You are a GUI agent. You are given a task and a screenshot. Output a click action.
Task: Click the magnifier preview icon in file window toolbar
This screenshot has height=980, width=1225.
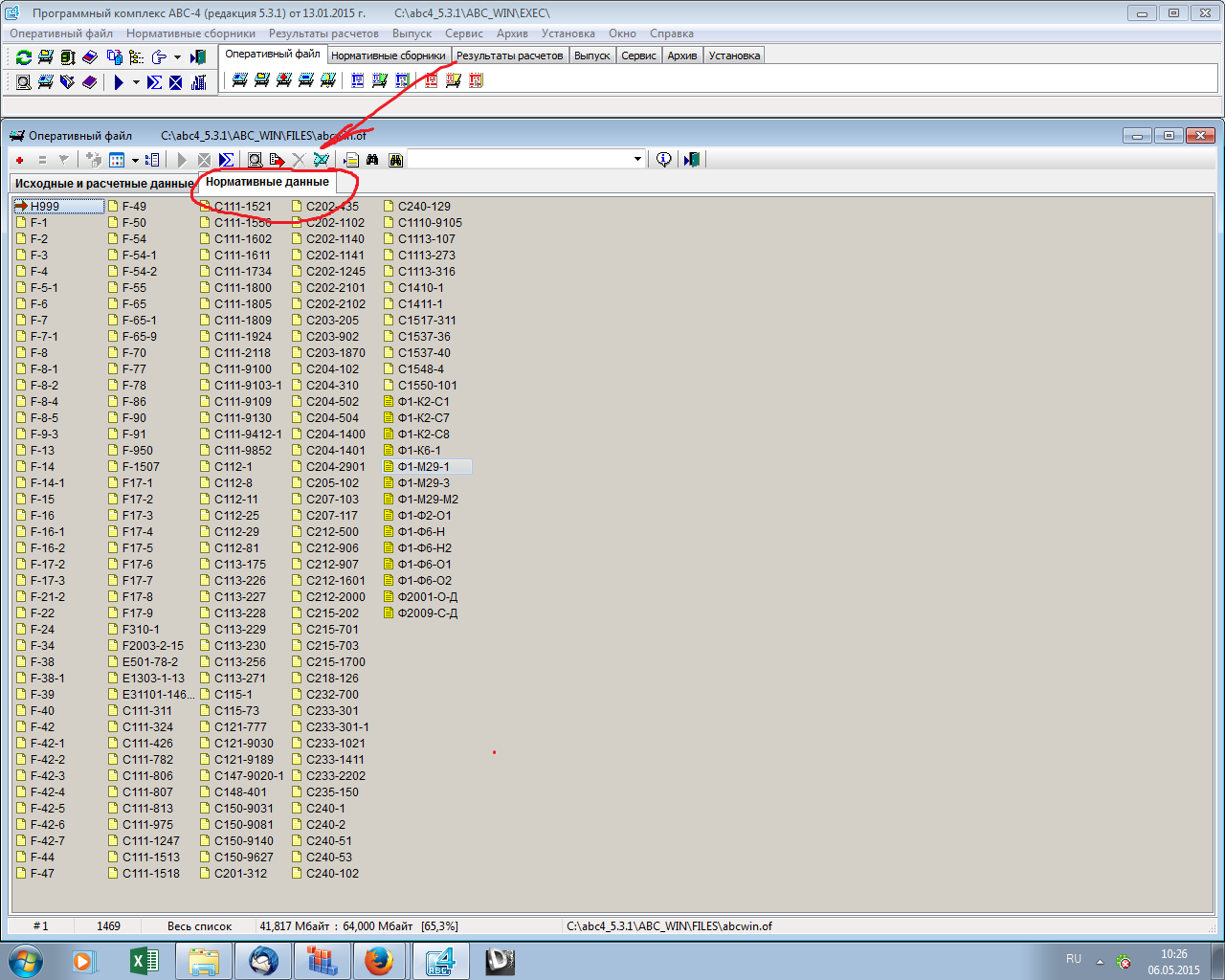(x=255, y=160)
